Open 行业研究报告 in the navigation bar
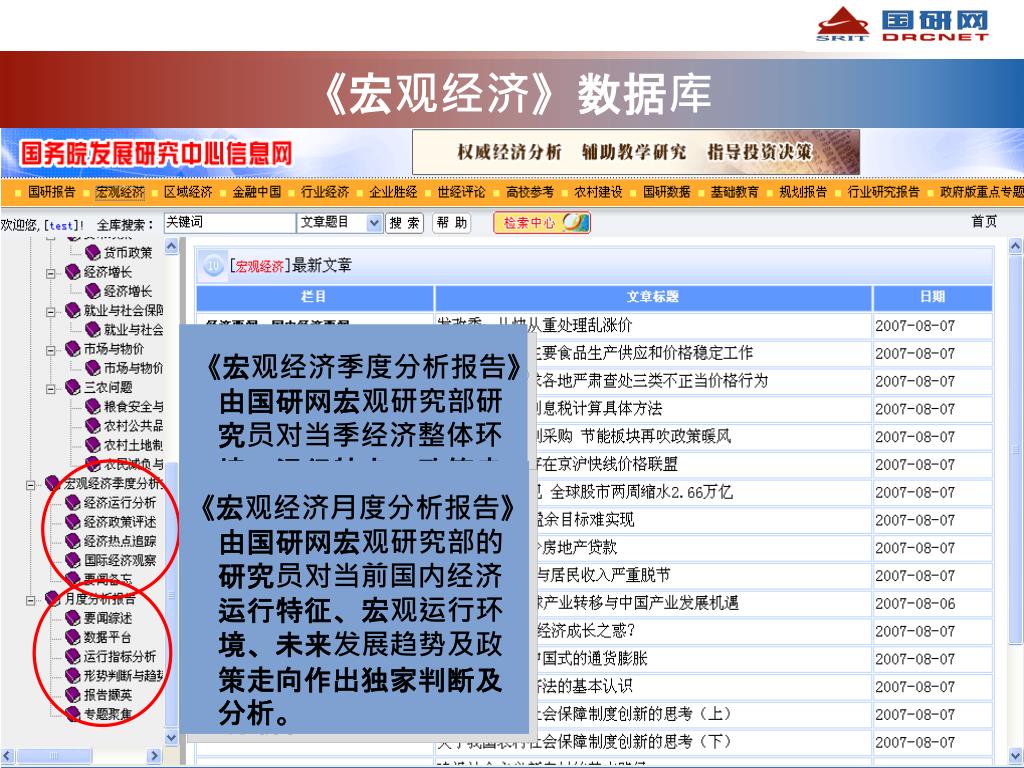This screenshot has width=1024, height=768. click(883, 192)
